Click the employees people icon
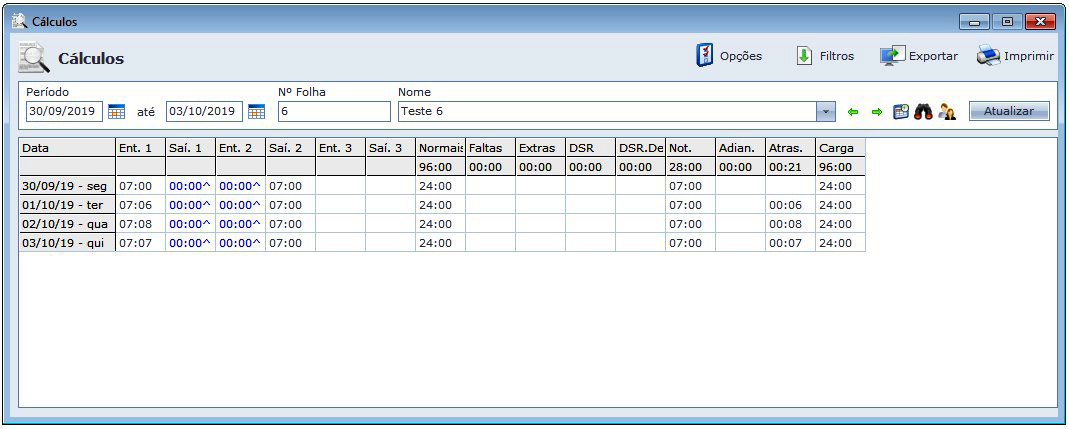 (x=947, y=112)
